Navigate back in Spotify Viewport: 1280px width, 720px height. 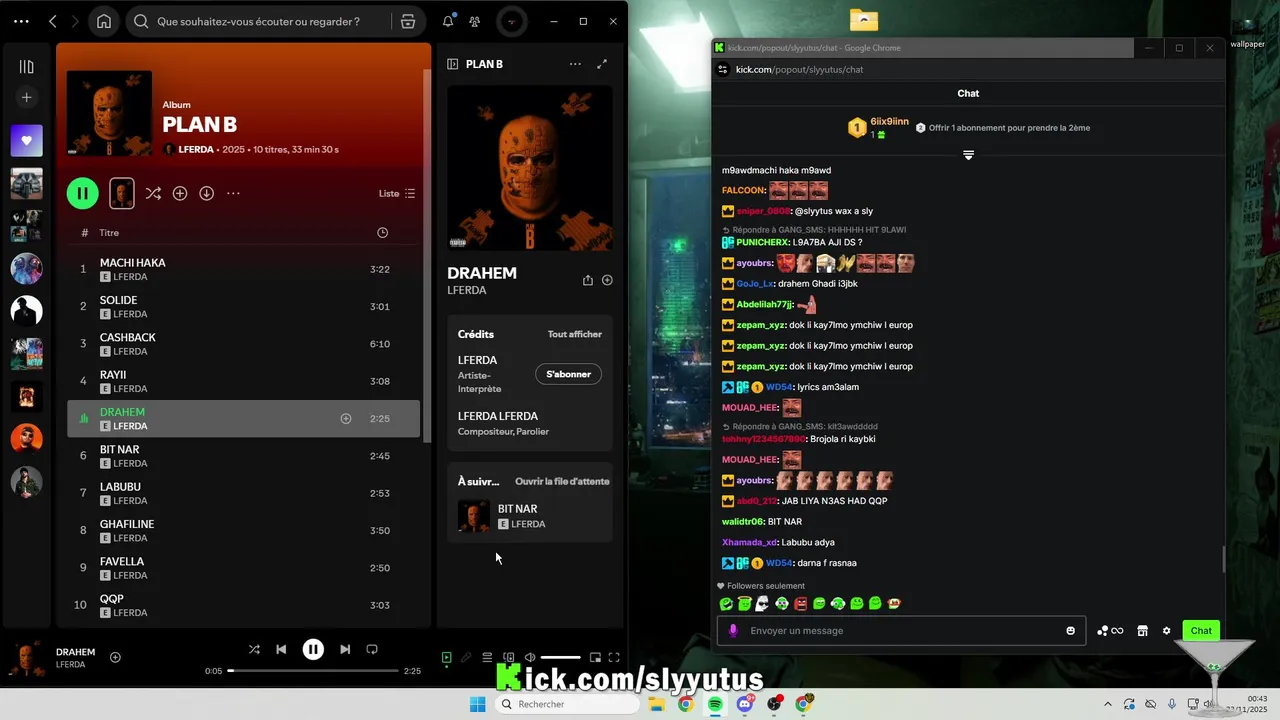(x=53, y=21)
